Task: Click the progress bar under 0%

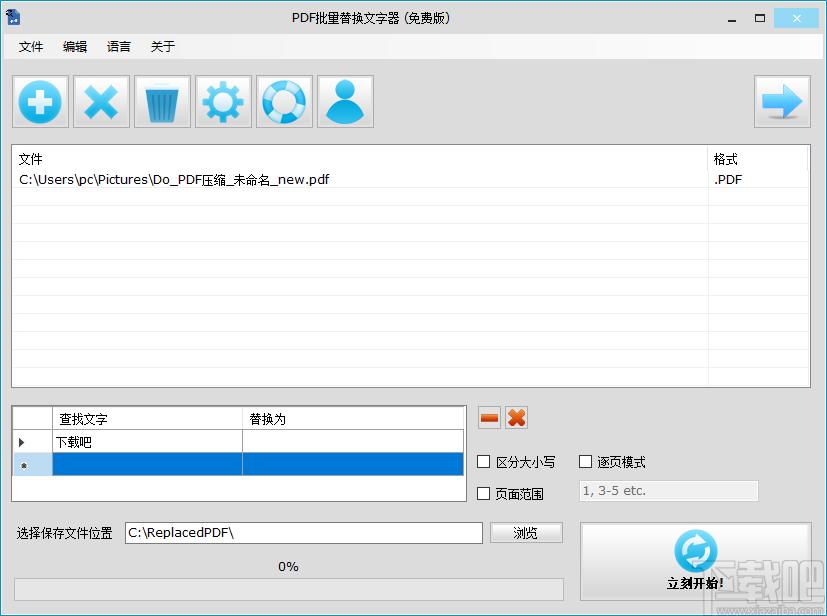Action: pyautogui.click(x=289, y=590)
